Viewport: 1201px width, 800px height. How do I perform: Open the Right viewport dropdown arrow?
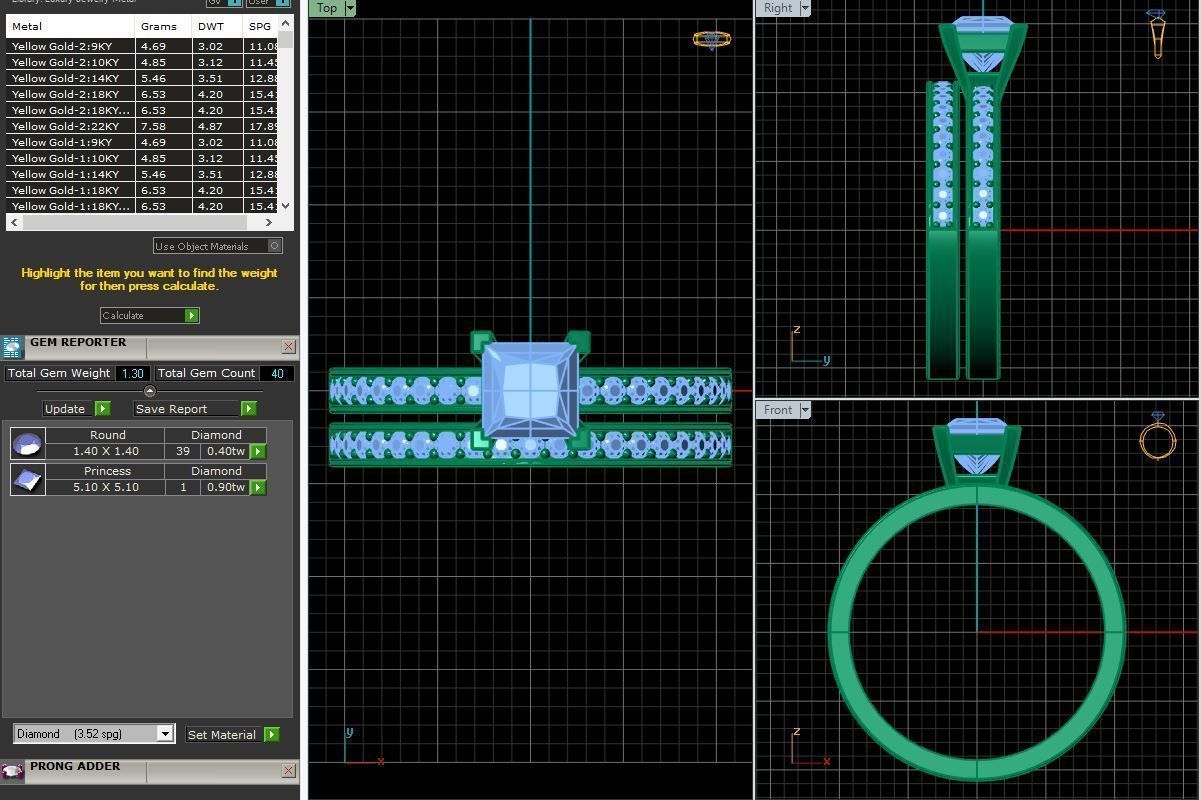[805, 8]
